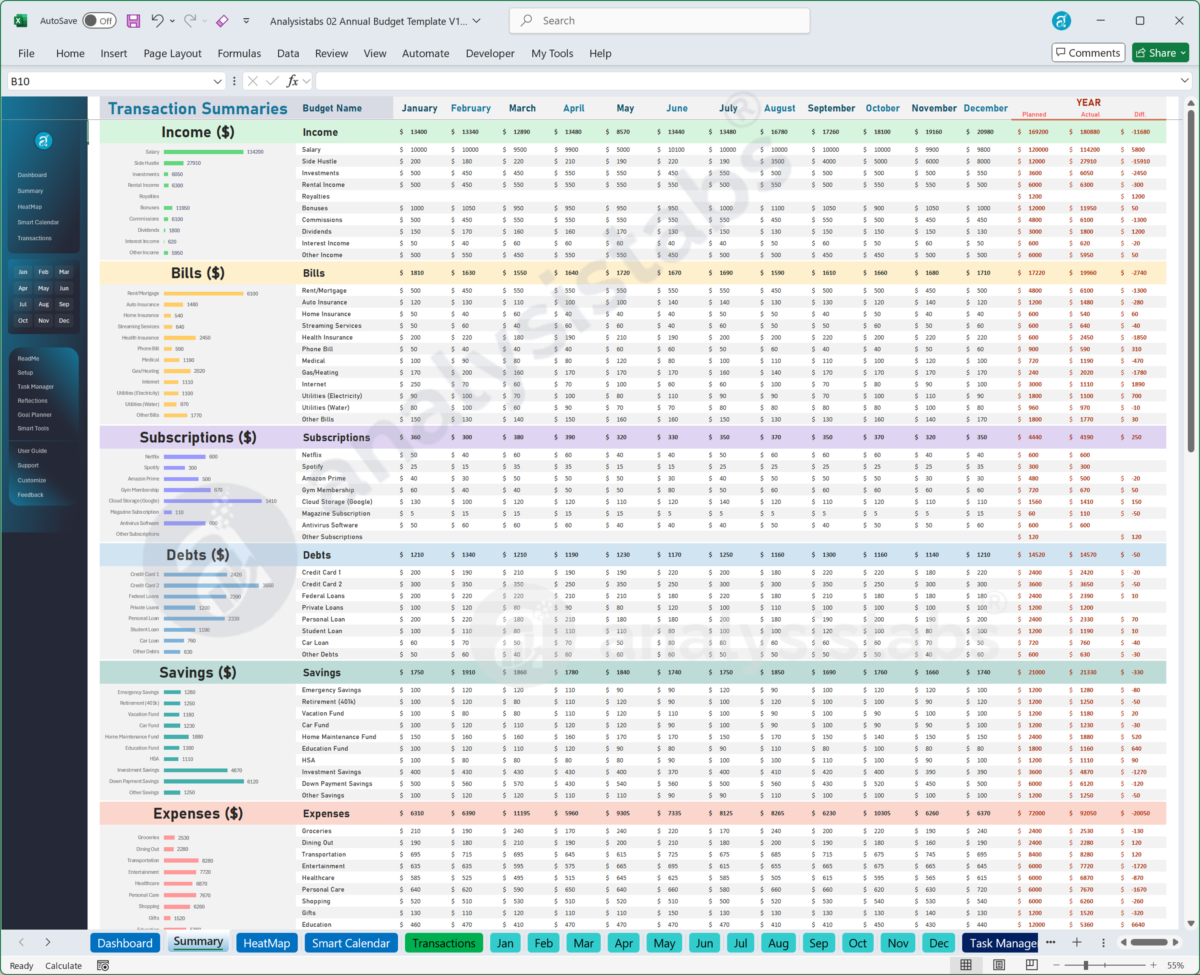Select the Normal view icon in status bar
Viewport: 1200px width, 975px height.
pos(966,964)
